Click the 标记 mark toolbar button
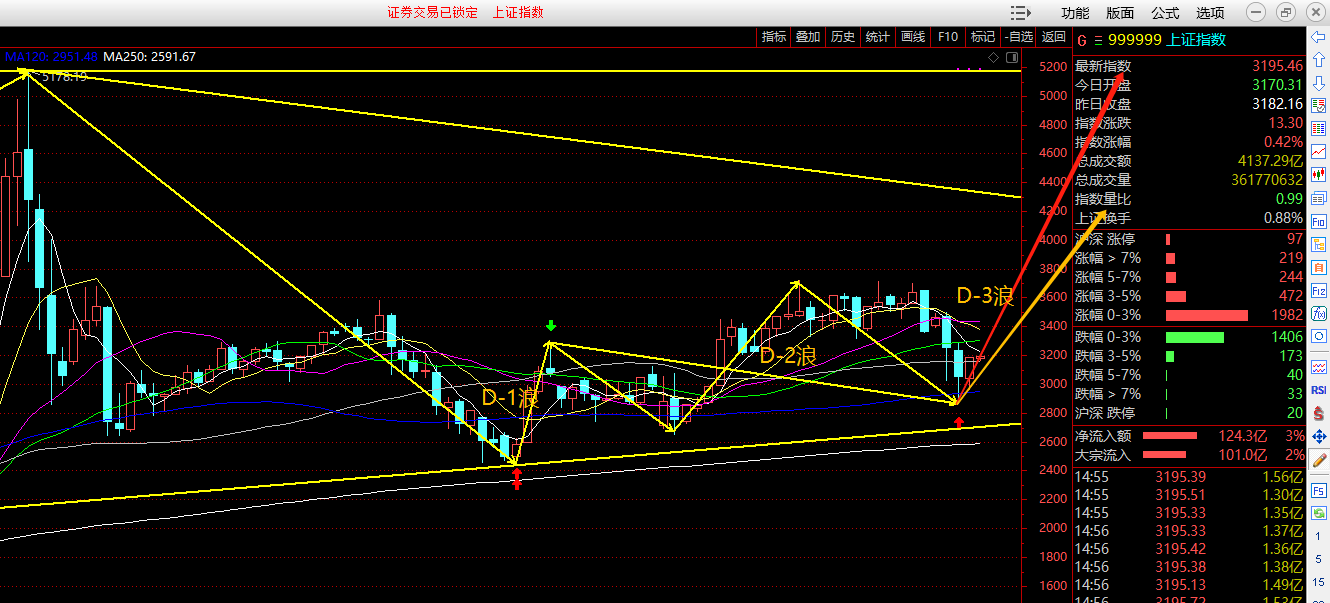Viewport: 1330px width, 603px height. click(x=983, y=37)
